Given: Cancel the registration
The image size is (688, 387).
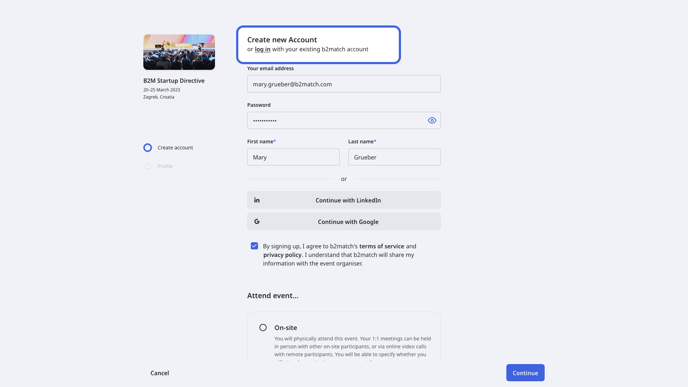Looking at the screenshot, I should (160, 373).
